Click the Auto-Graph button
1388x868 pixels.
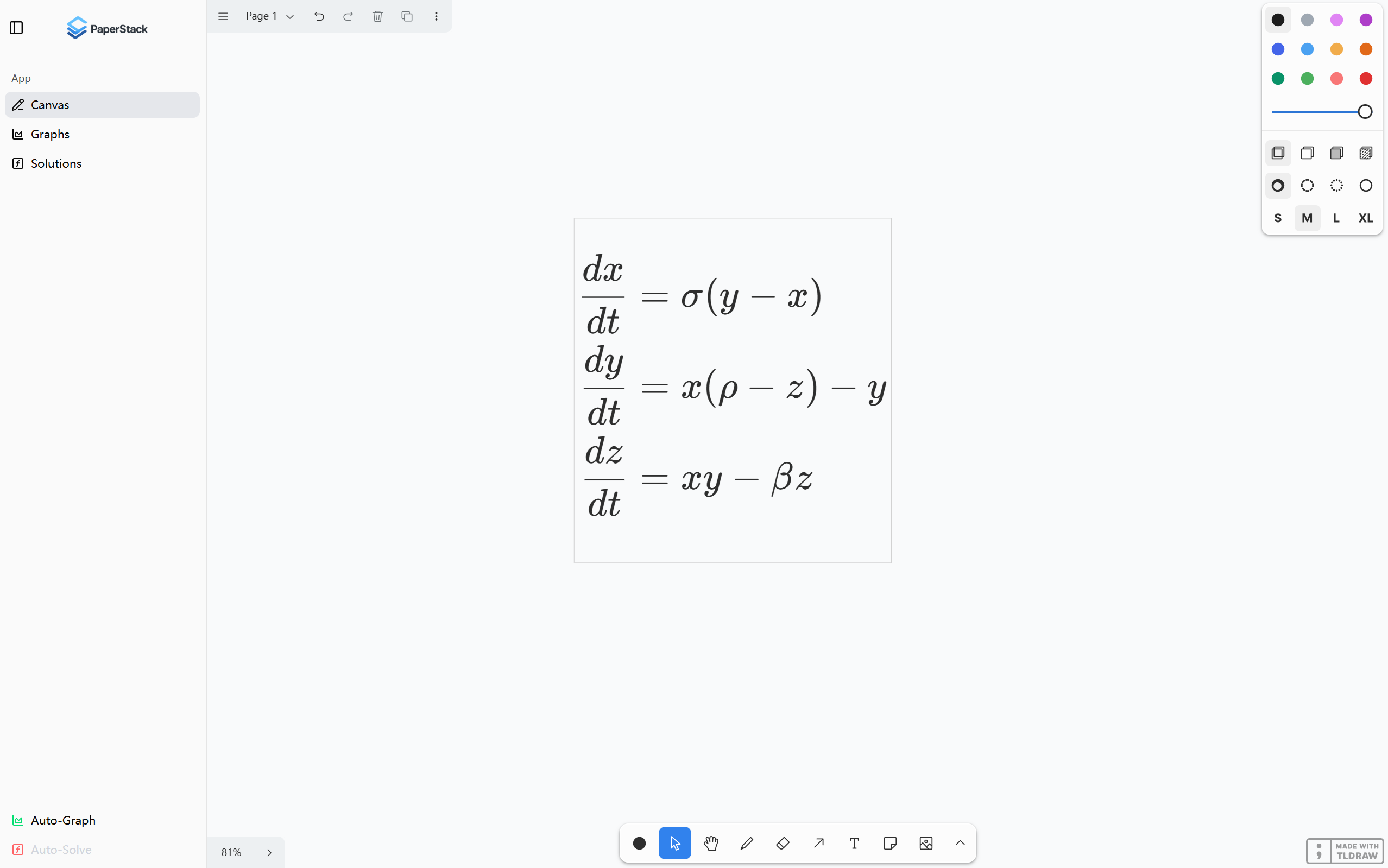click(62, 820)
